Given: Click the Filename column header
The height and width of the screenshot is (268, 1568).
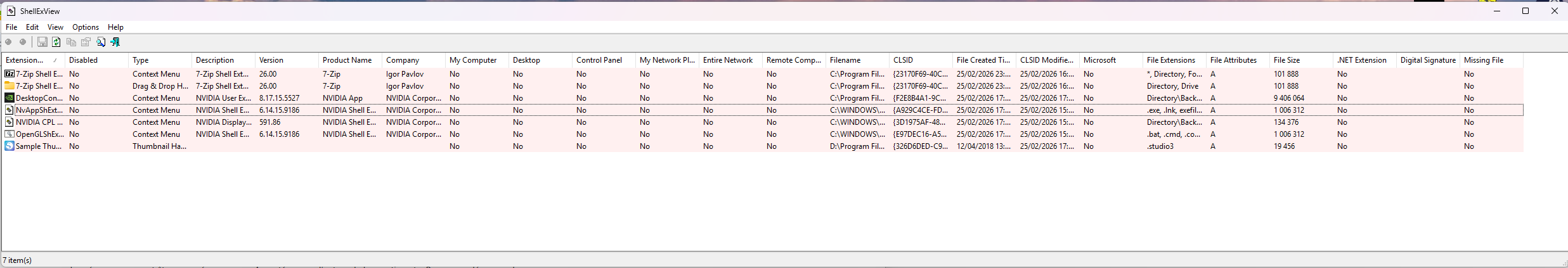Looking at the screenshot, I should click(x=858, y=60).
